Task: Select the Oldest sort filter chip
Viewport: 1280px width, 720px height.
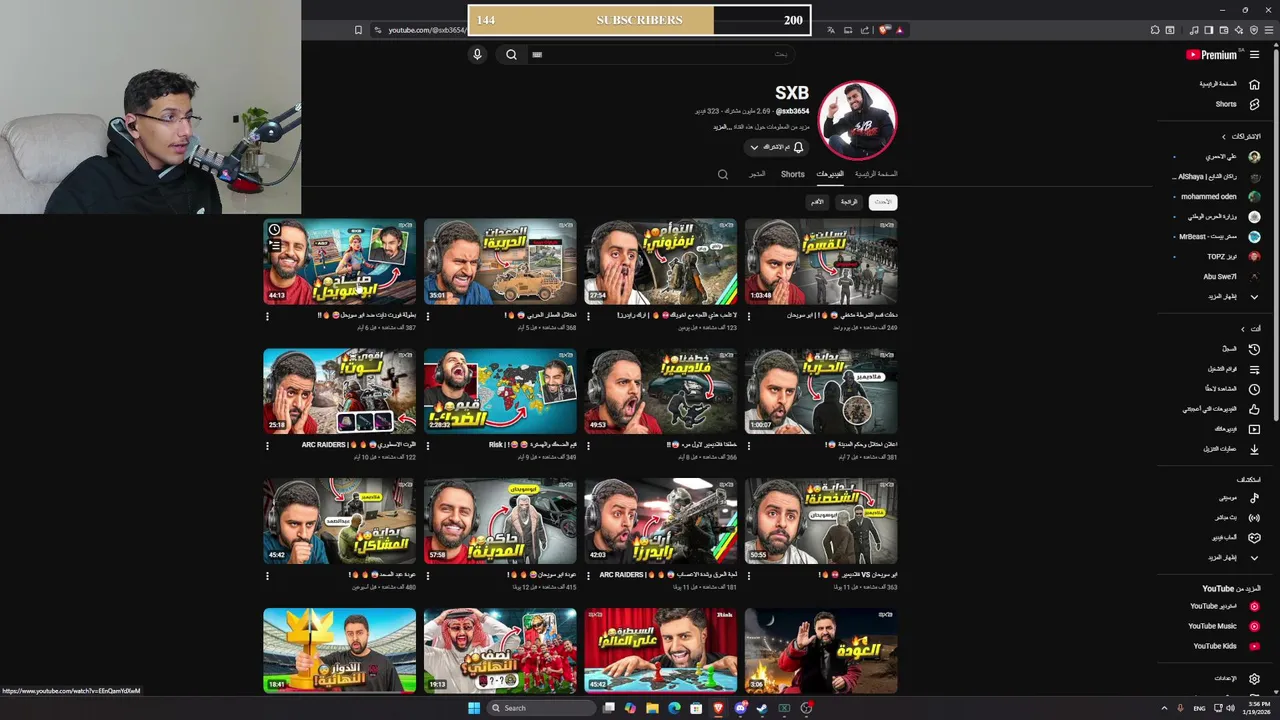Action: 817,202
